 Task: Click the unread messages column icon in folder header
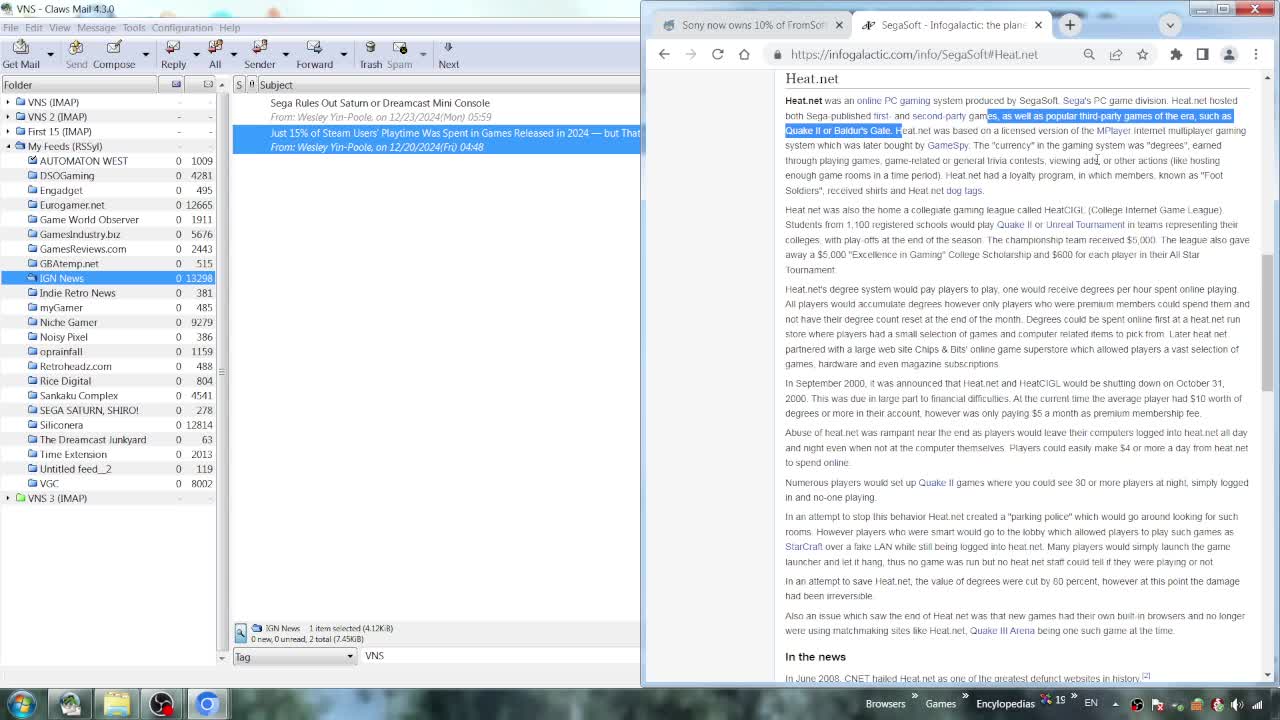coord(208,85)
